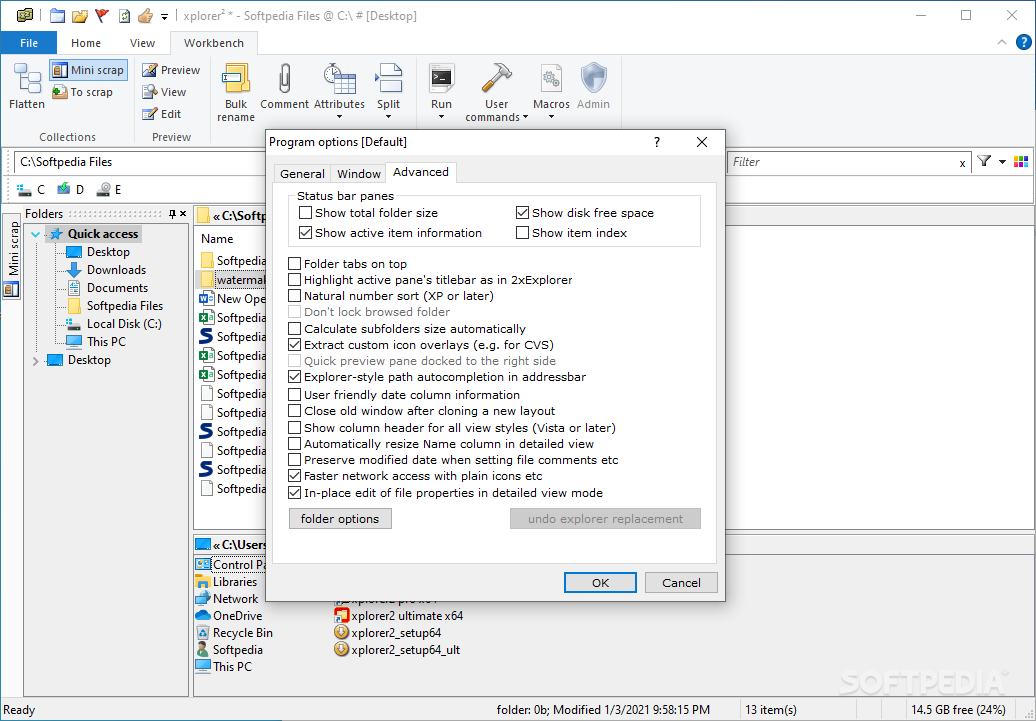
Task: Click the filter funnel icon
Action: [x=984, y=161]
